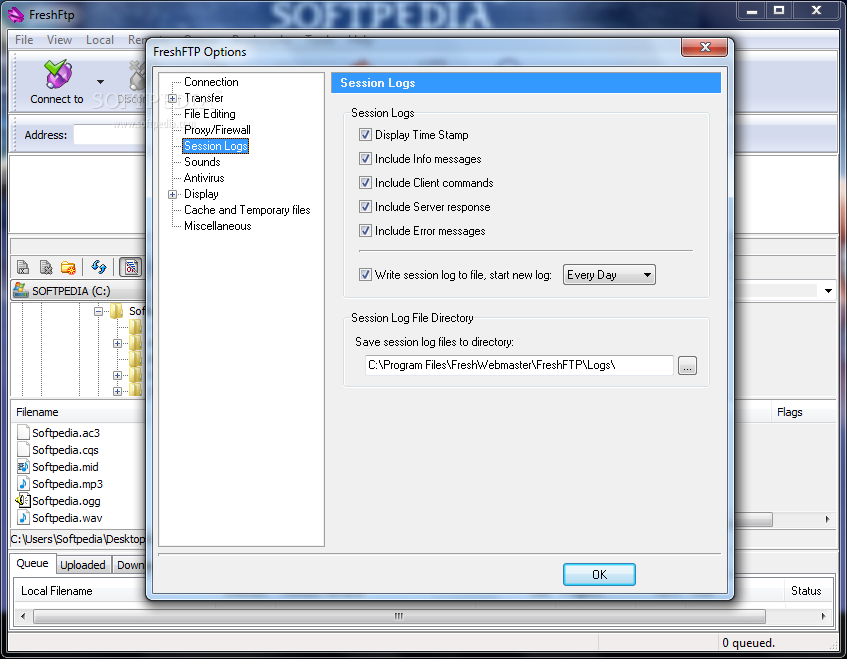
Task: Click the Softpedia.cqs blank file icon
Action: coord(23,449)
